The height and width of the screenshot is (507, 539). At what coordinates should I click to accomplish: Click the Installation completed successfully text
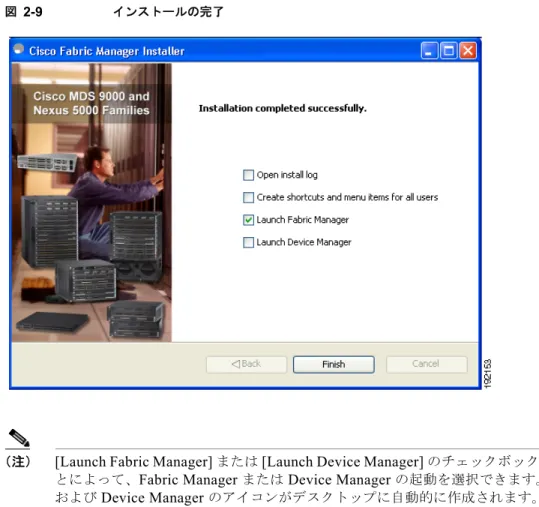point(283,108)
